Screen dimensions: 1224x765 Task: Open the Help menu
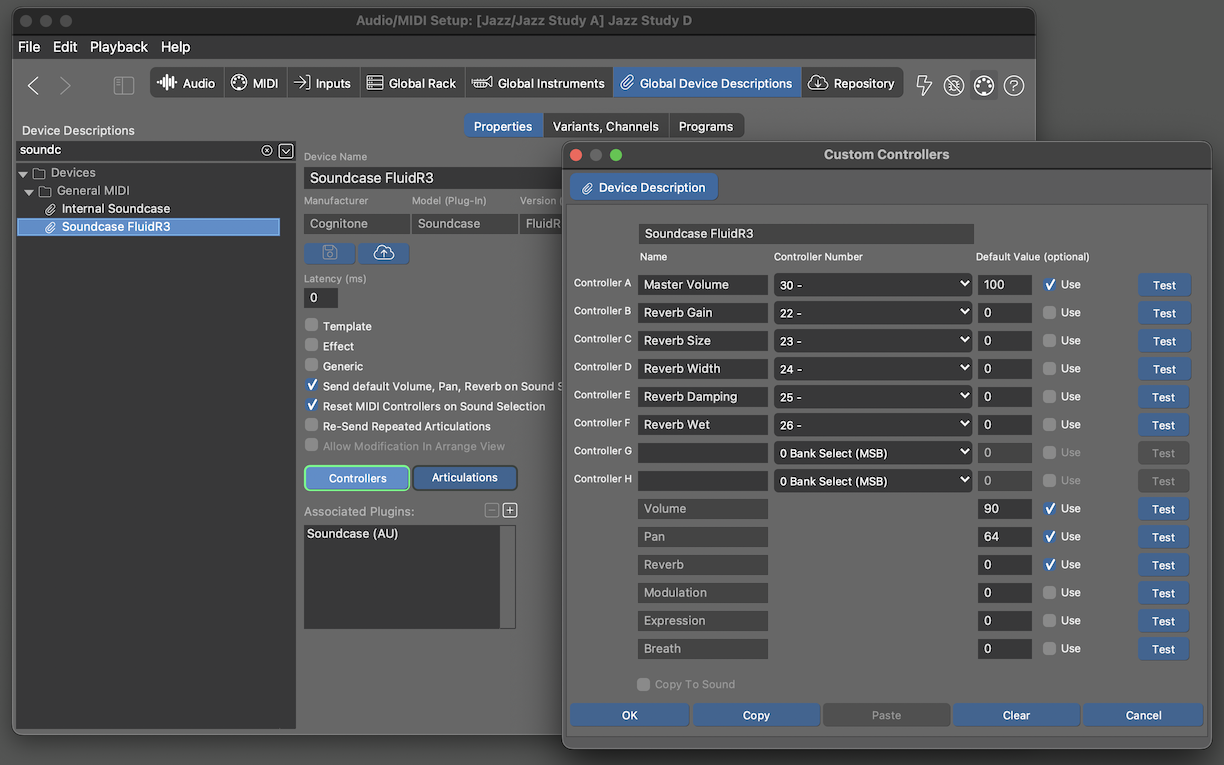coord(175,47)
